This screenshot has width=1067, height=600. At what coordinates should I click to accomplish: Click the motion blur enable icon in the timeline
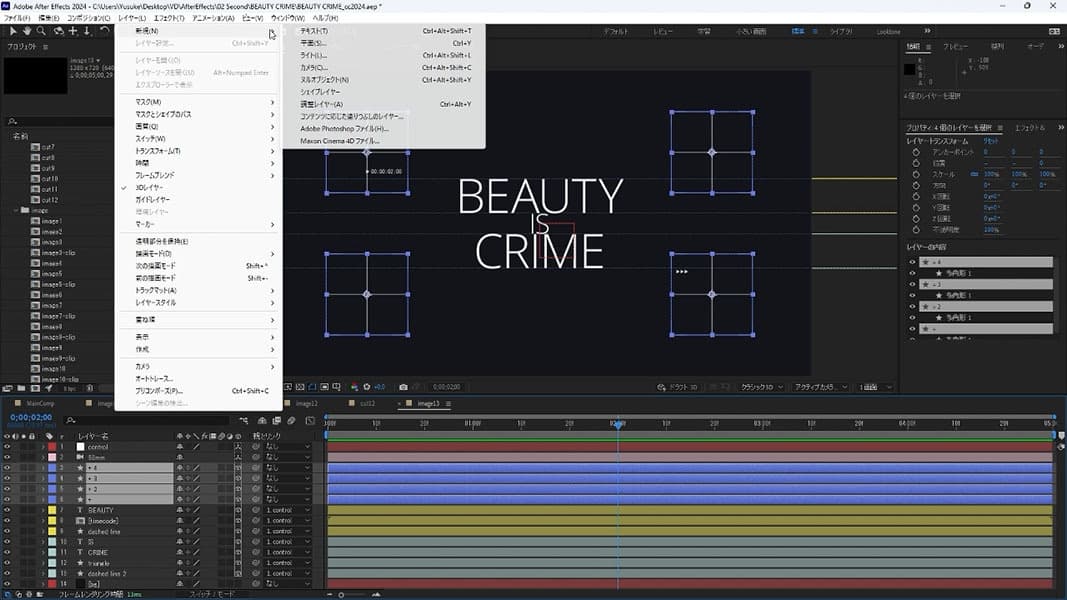292,421
